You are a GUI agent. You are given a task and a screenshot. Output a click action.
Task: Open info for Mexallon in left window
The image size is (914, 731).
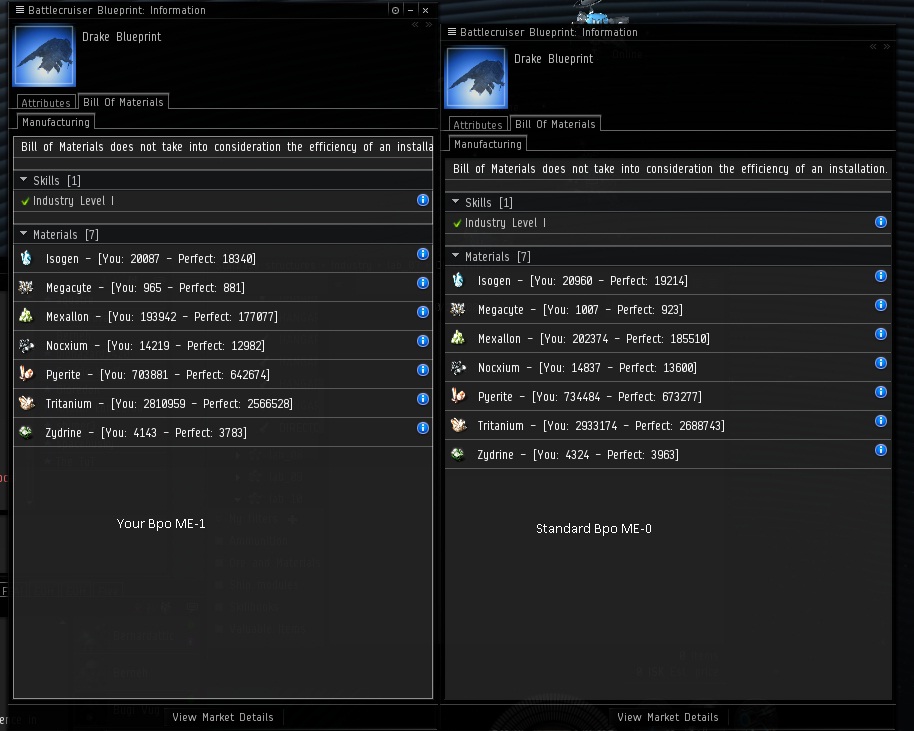pyautogui.click(x=423, y=312)
